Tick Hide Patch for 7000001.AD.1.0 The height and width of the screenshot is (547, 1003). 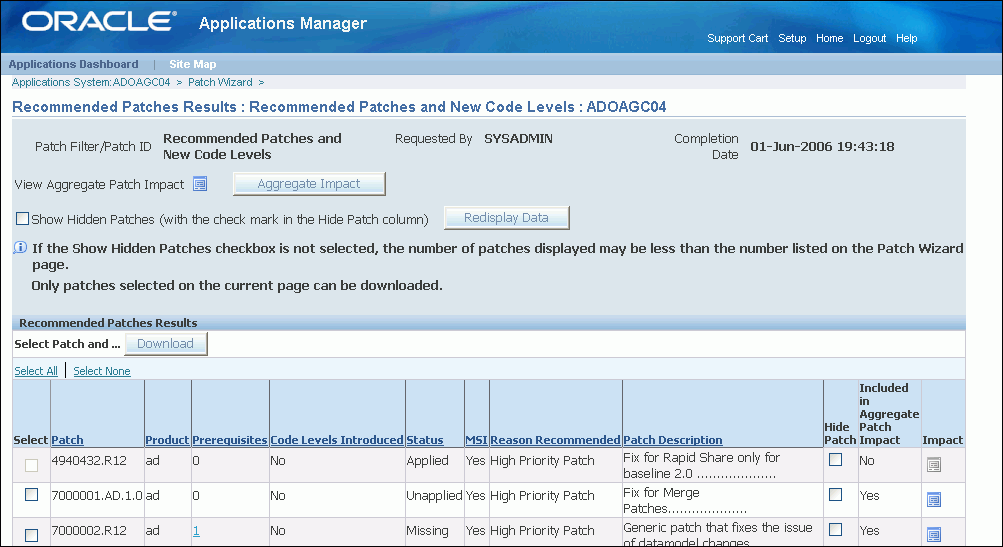tap(835, 495)
